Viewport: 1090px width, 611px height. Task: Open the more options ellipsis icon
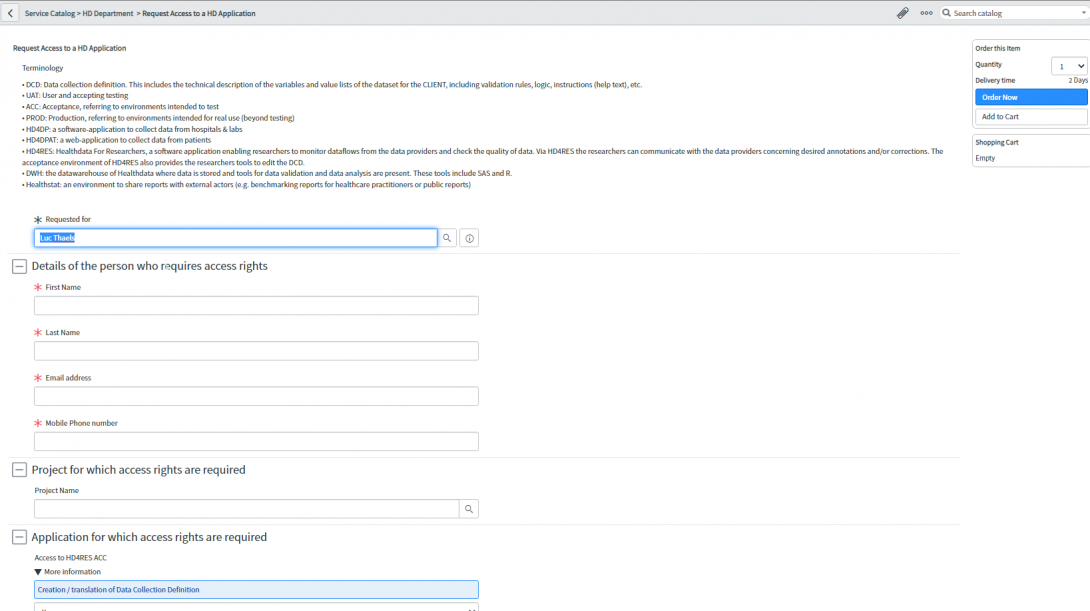[x=926, y=14]
